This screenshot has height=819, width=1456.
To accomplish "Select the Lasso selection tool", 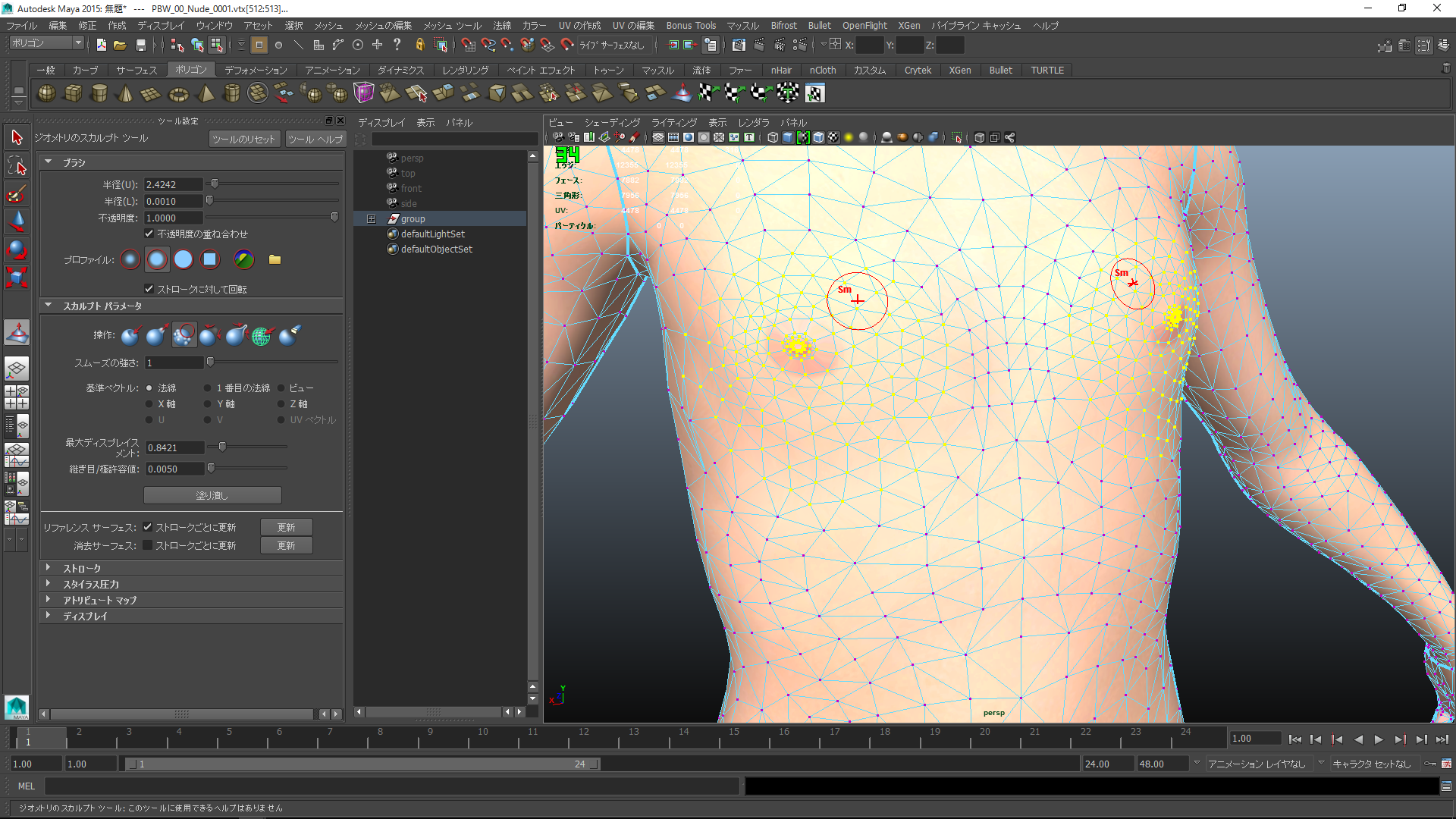I will (x=17, y=166).
